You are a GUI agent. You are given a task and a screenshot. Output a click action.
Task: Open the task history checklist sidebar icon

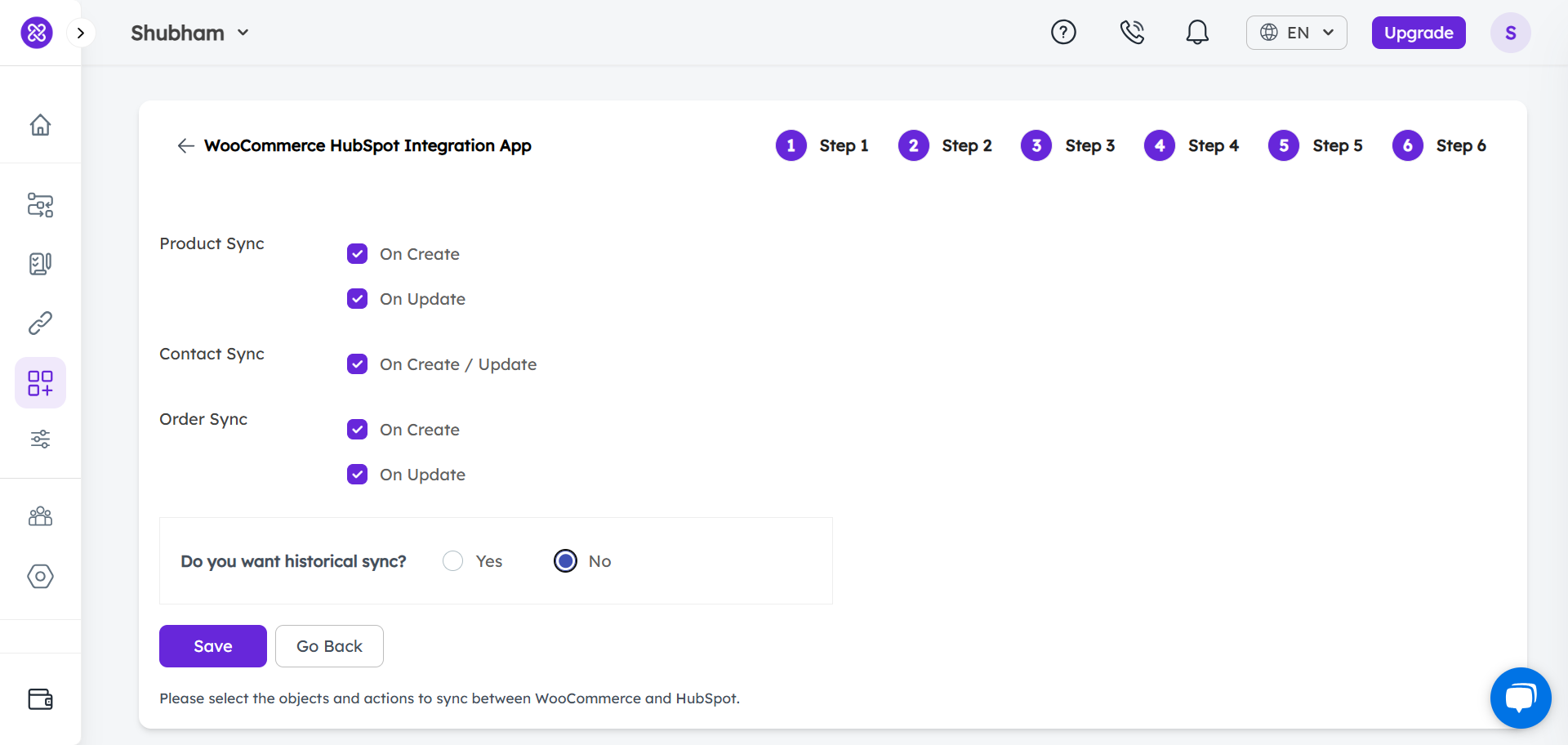tap(40, 264)
